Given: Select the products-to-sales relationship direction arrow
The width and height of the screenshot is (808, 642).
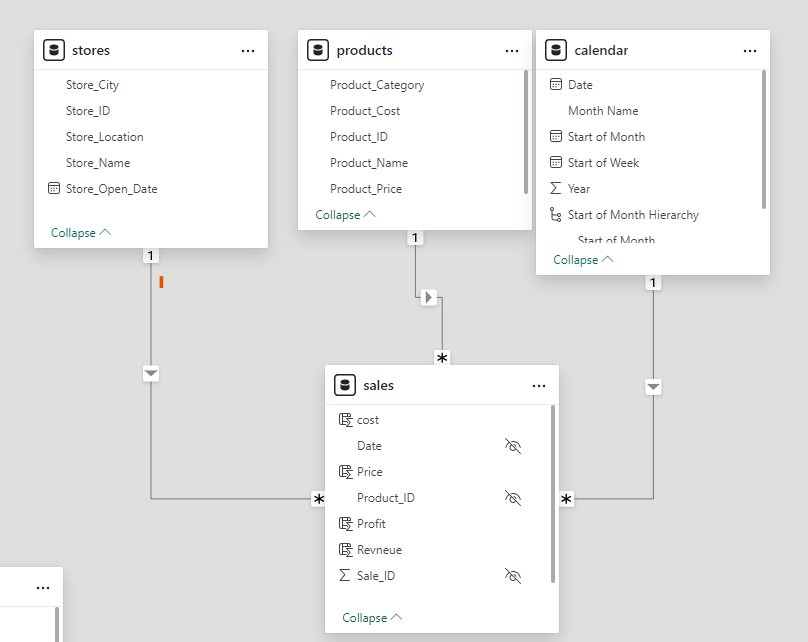Looking at the screenshot, I should [x=429, y=297].
